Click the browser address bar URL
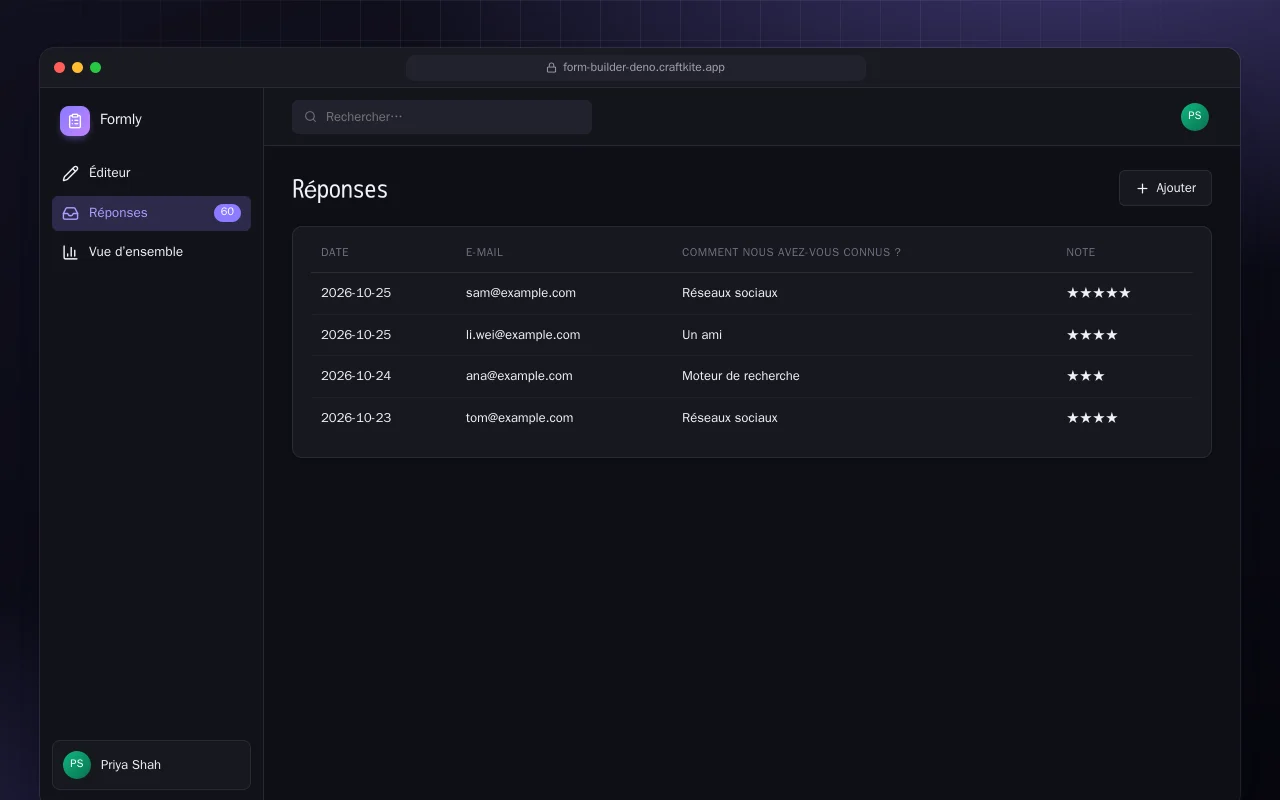Screen dimensions: 1280x800 point(644,68)
